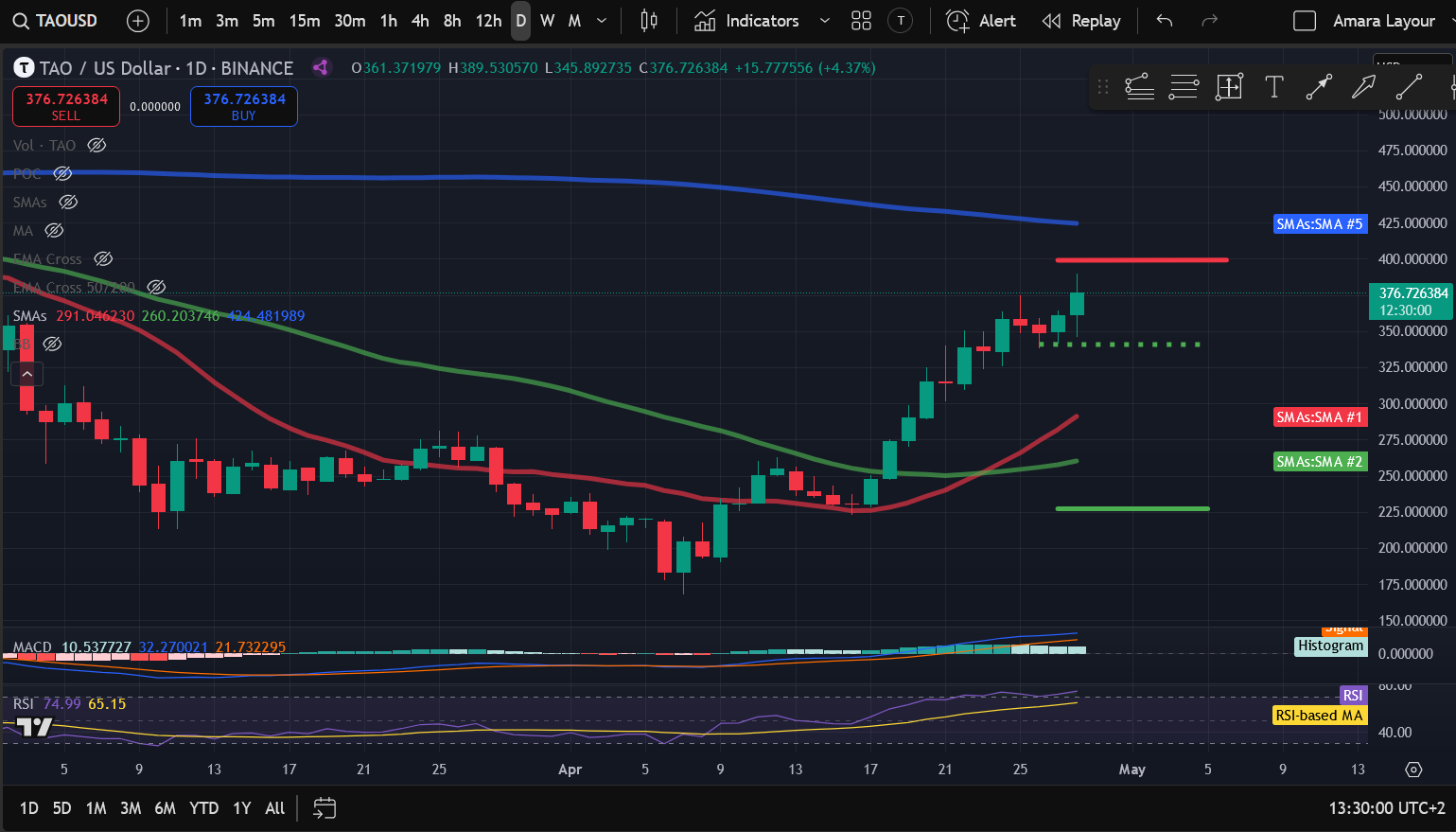
Task: Open the indicator templates grid icon
Action: pos(861,21)
